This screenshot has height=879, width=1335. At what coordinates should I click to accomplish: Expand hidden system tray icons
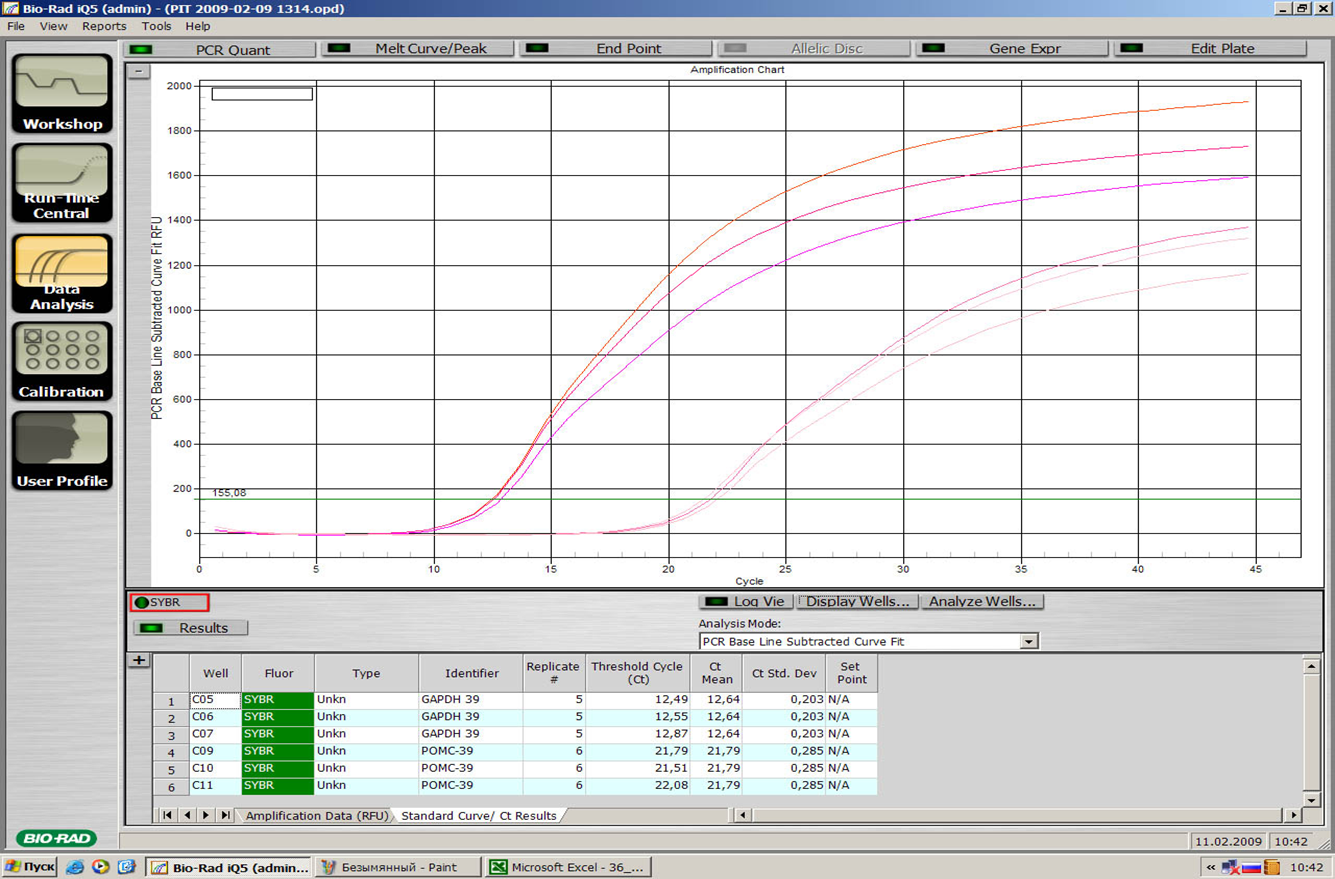coord(1211,867)
